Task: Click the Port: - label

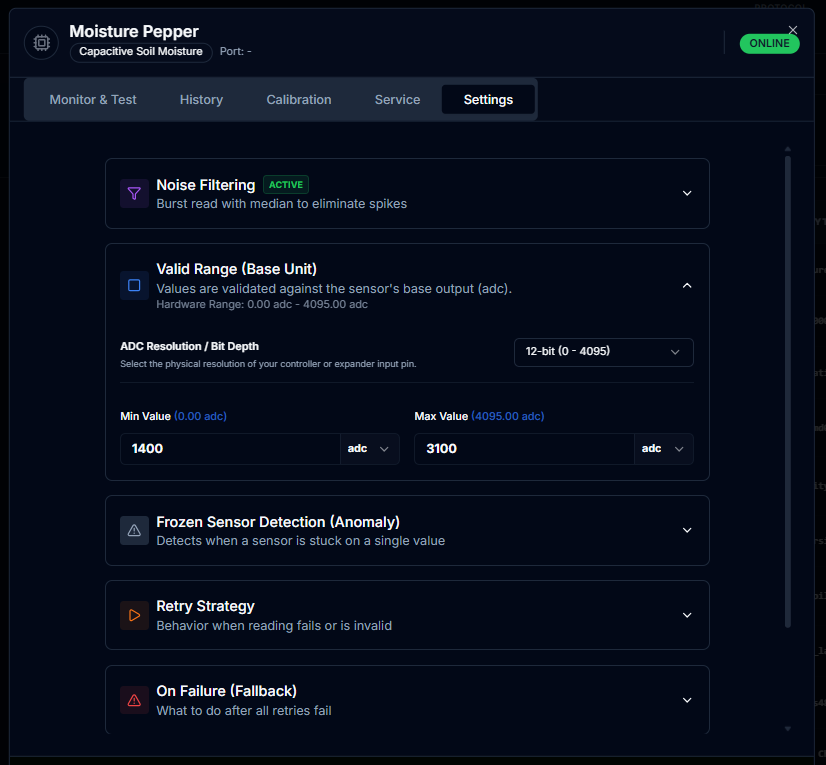Action: [x=235, y=52]
